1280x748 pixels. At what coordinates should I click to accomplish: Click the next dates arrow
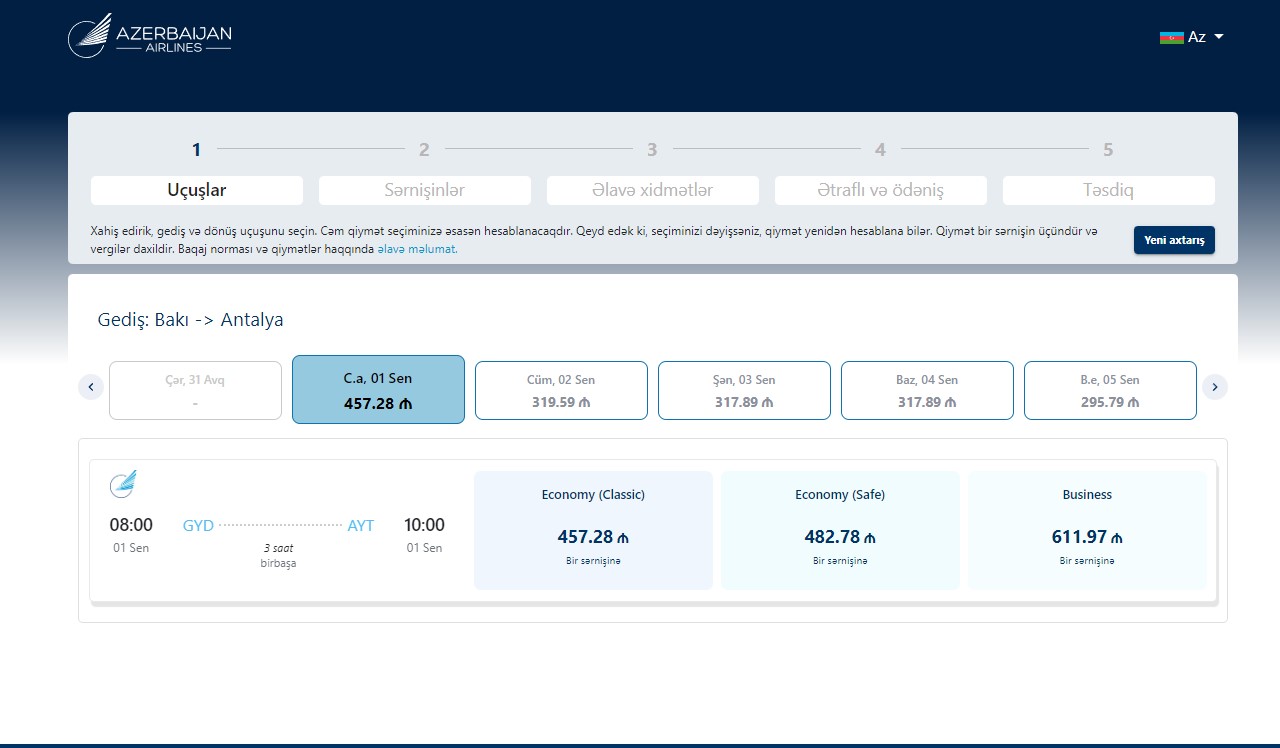coord(1215,387)
